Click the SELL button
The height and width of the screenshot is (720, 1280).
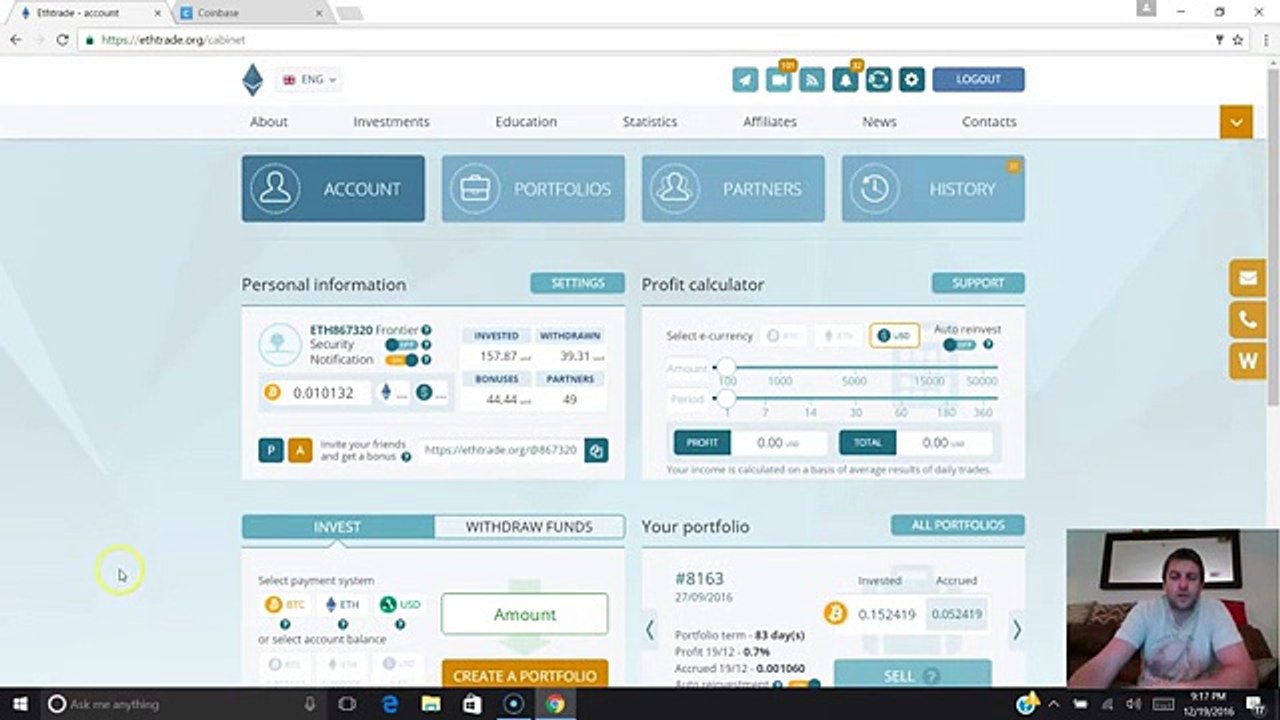click(x=912, y=675)
